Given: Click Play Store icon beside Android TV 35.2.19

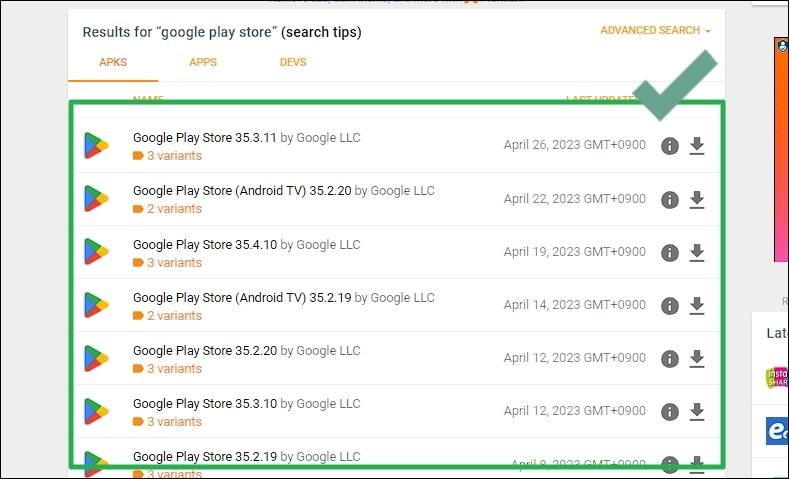Looking at the screenshot, I should pos(96,305).
